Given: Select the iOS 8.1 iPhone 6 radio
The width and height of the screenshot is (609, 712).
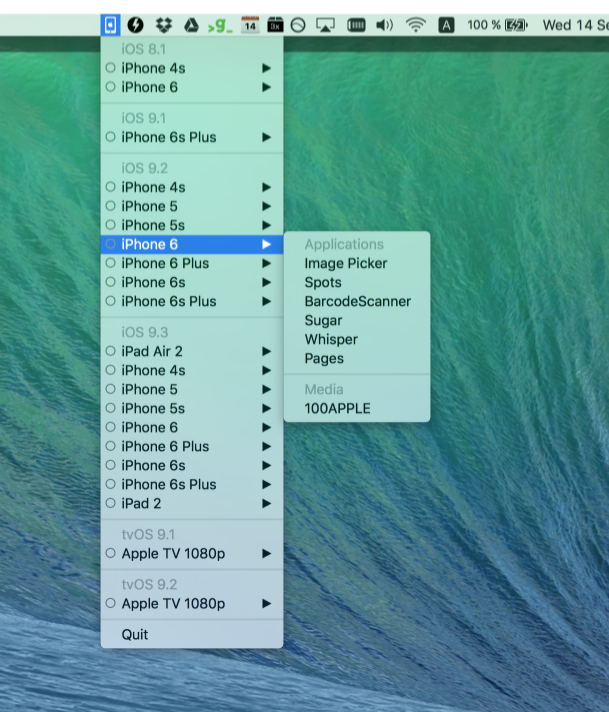Looking at the screenshot, I should [x=110, y=87].
